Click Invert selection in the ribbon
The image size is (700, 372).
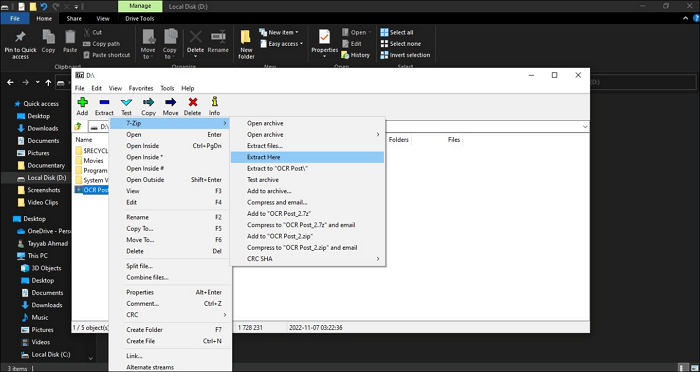(x=405, y=55)
